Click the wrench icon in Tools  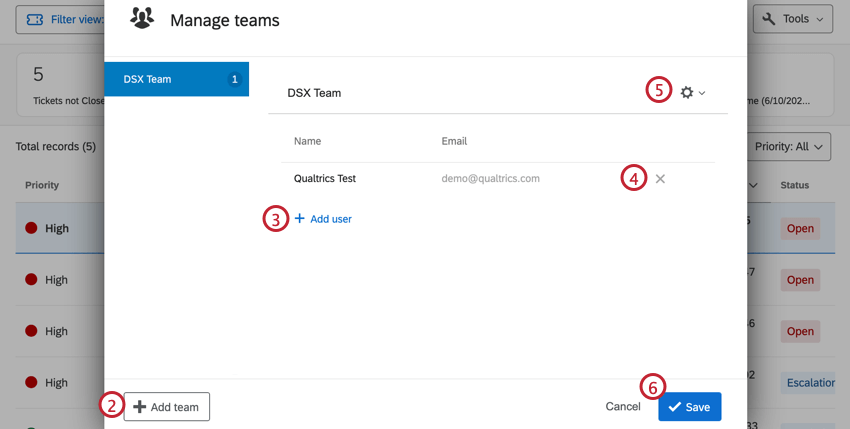(771, 19)
